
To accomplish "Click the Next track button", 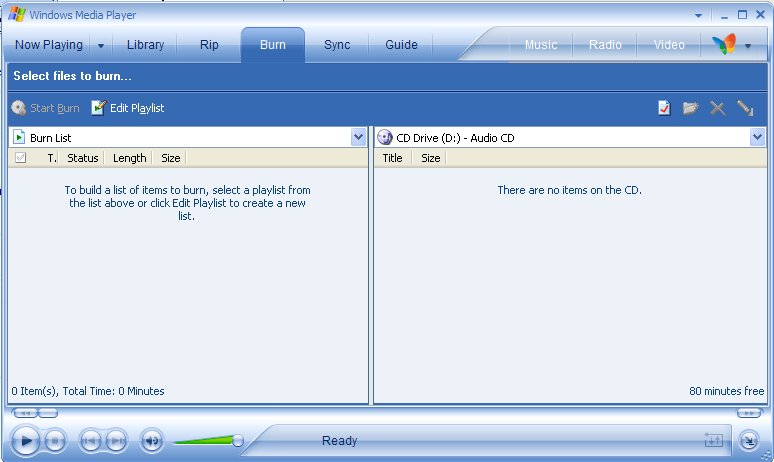I will click(116, 440).
